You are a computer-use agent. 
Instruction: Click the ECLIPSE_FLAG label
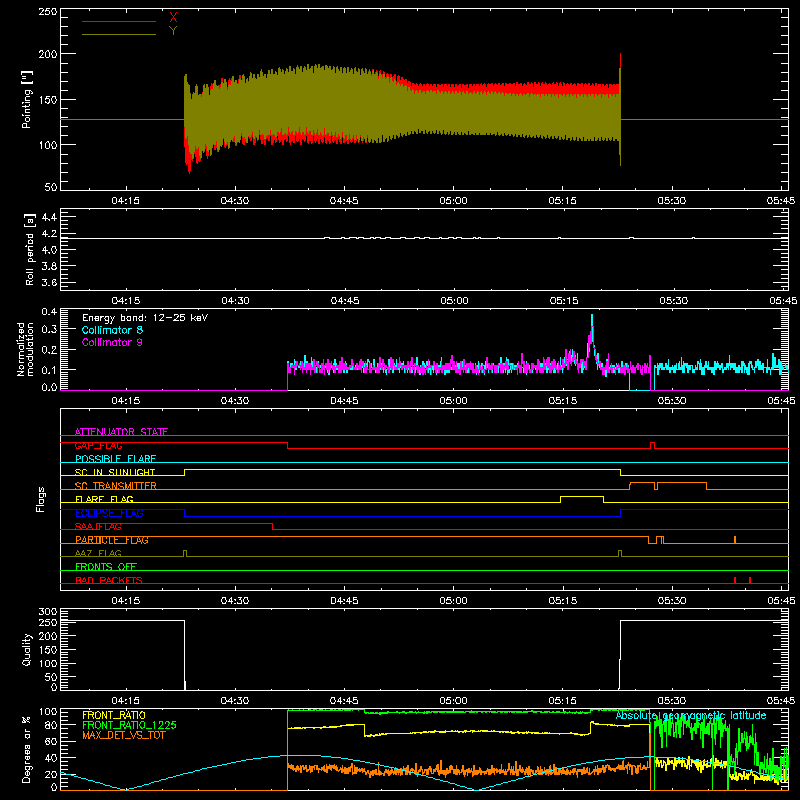(x=109, y=513)
